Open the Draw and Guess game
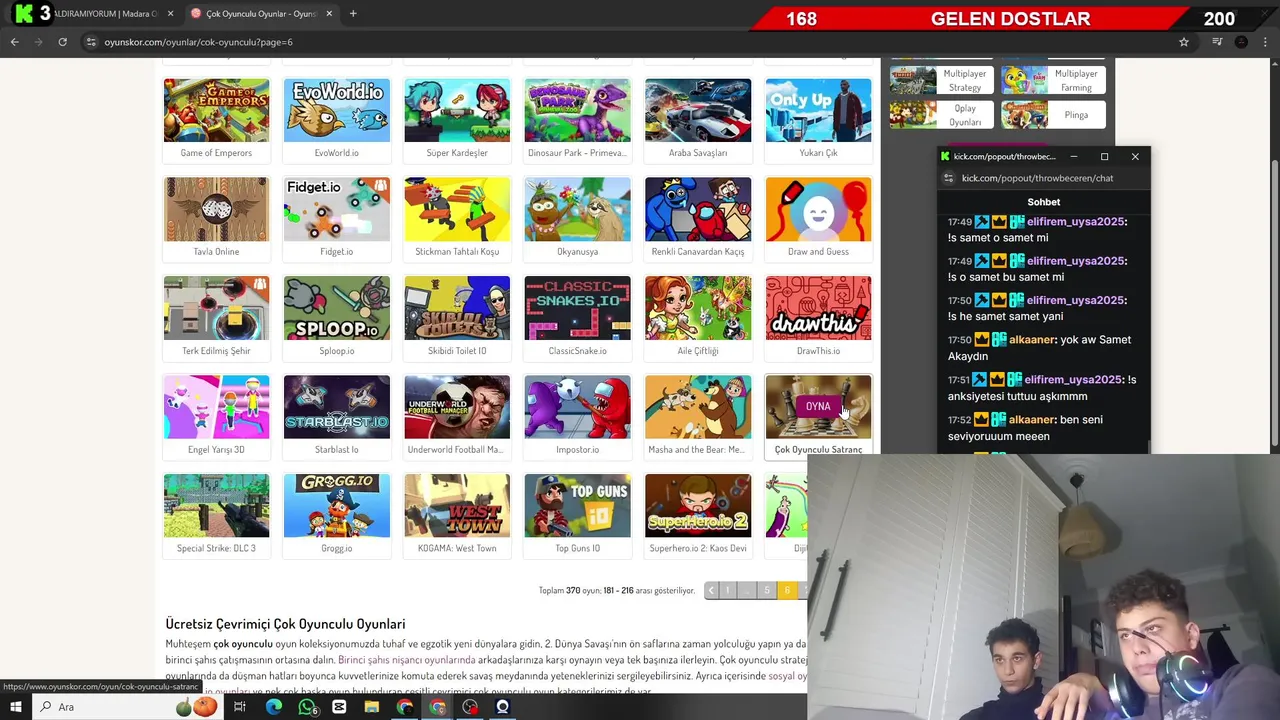Screen dimensions: 1280x720 coord(818,210)
